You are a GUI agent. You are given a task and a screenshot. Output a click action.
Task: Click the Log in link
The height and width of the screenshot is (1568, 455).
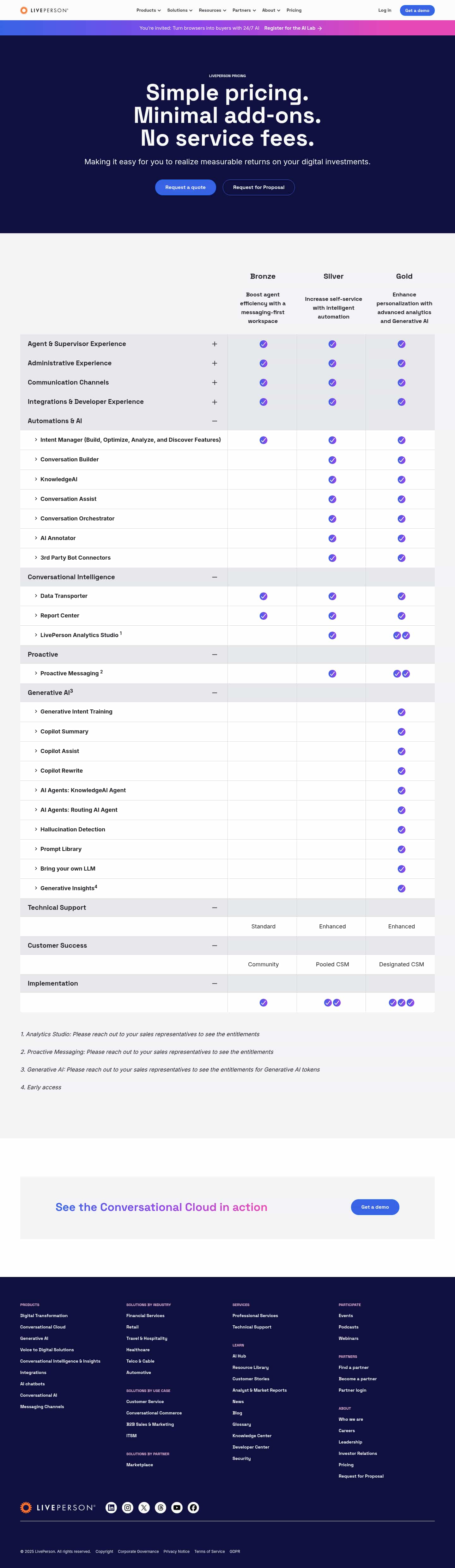(385, 10)
